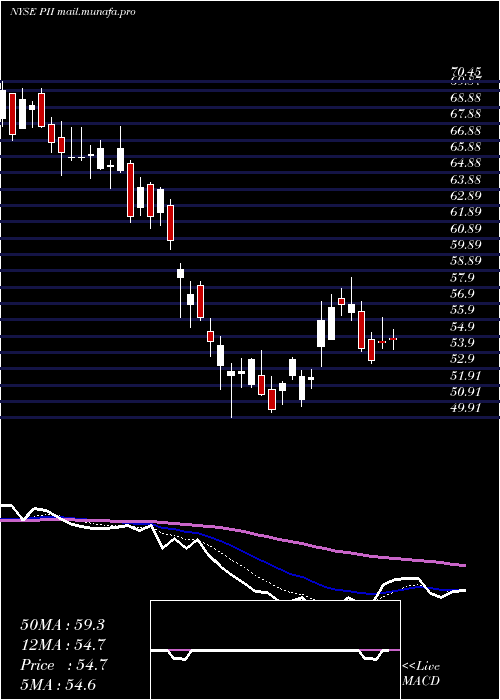Click the 50MA : 59.3 readout
Image resolution: width=500 pixels, height=700 pixels.
(x=62, y=625)
